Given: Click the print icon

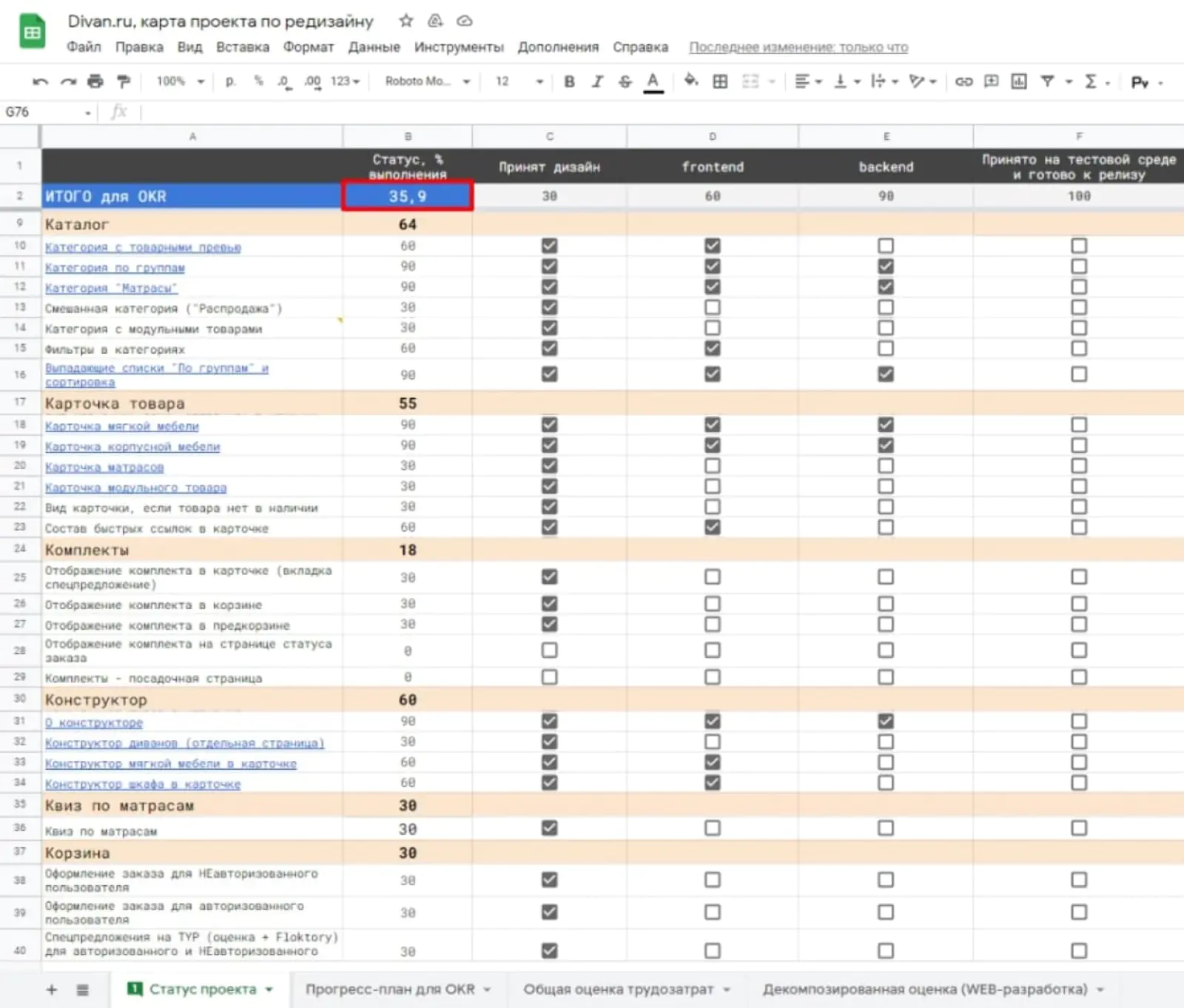Looking at the screenshot, I should coord(95,81).
